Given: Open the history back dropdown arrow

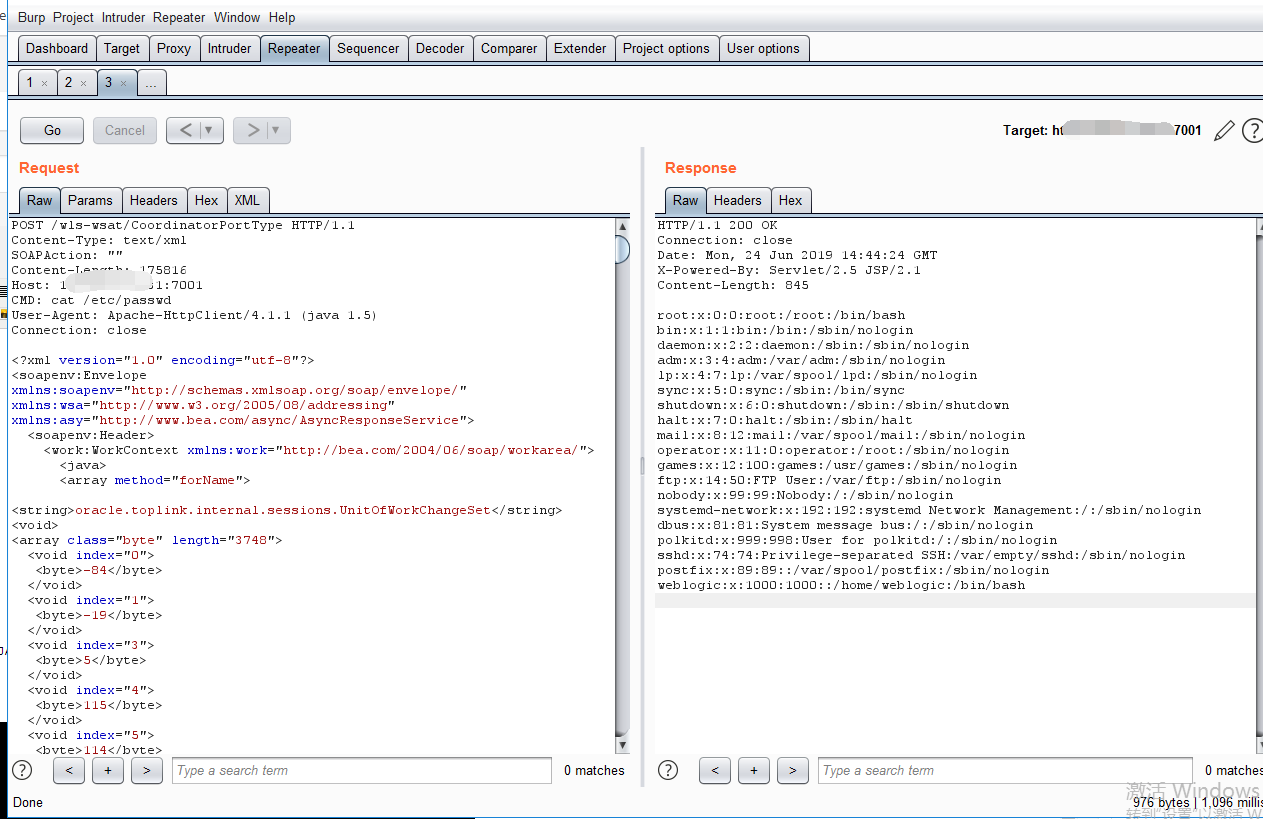Looking at the screenshot, I should [209, 130].
